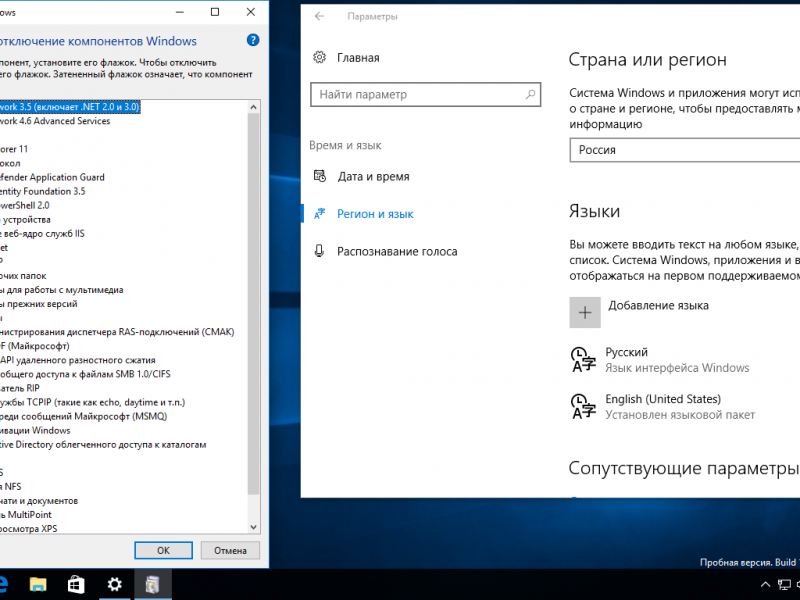Cancel the dialog with Отмена
Screen dimensions: 800x600
point(230,551)
